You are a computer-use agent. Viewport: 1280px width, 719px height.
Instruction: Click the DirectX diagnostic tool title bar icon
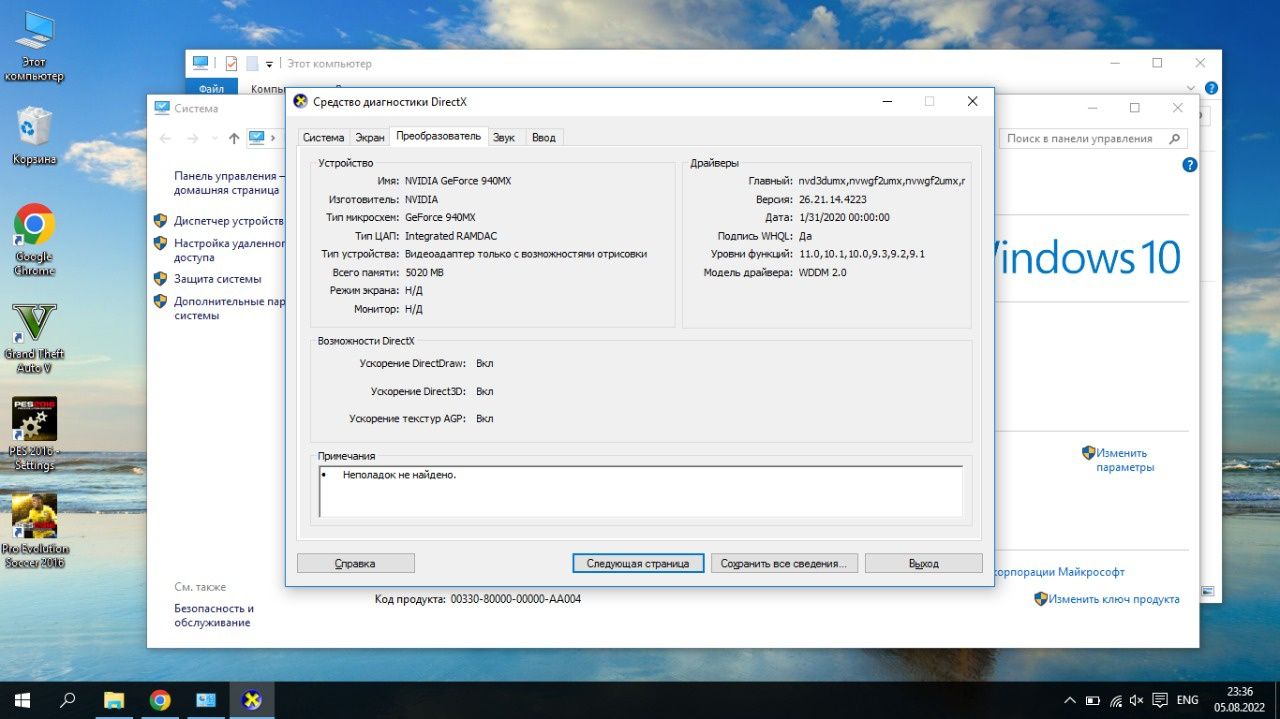click(x=300, y=101)
